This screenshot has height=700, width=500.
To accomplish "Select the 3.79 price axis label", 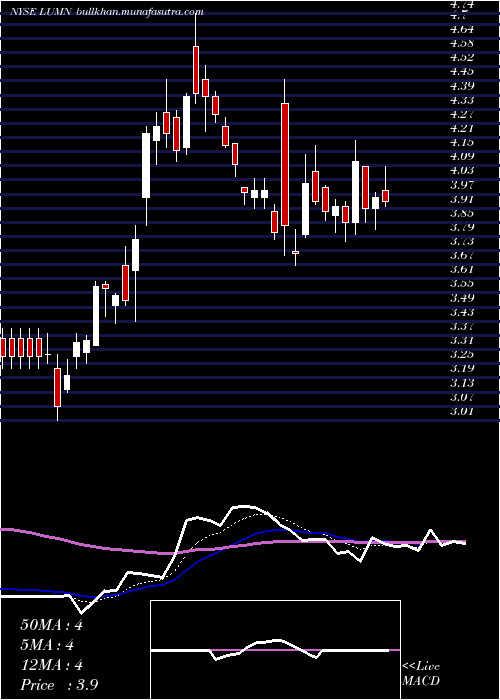I will (462, 228).
